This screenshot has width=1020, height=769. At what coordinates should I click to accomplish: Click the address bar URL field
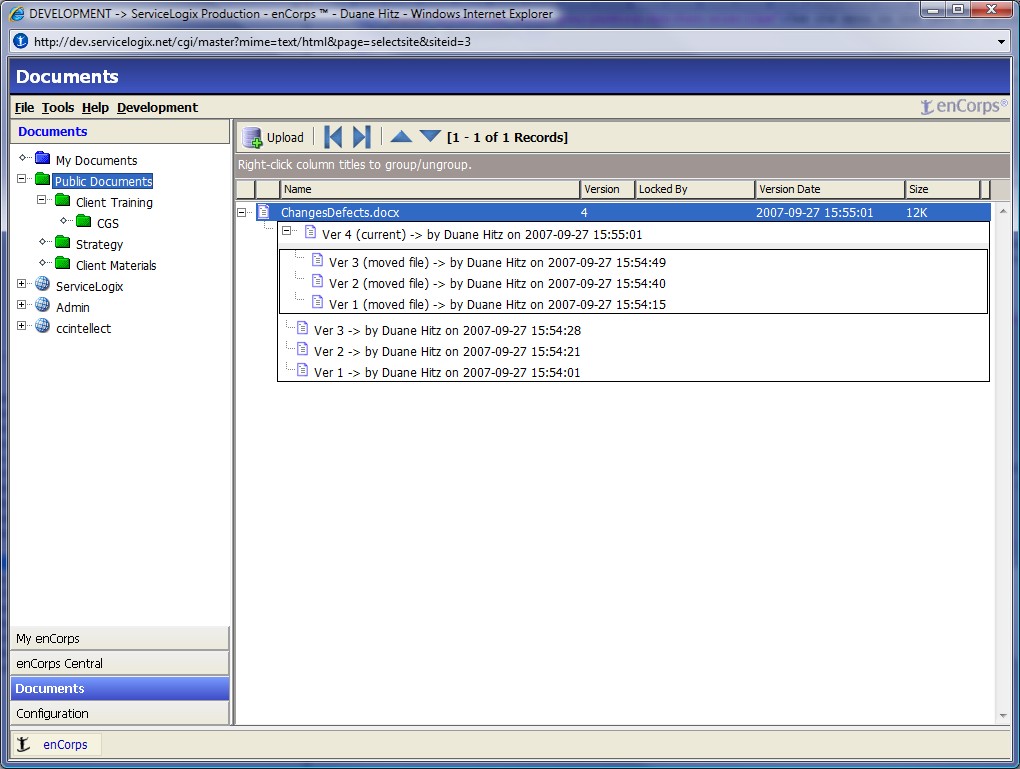[x=511, y=42]
